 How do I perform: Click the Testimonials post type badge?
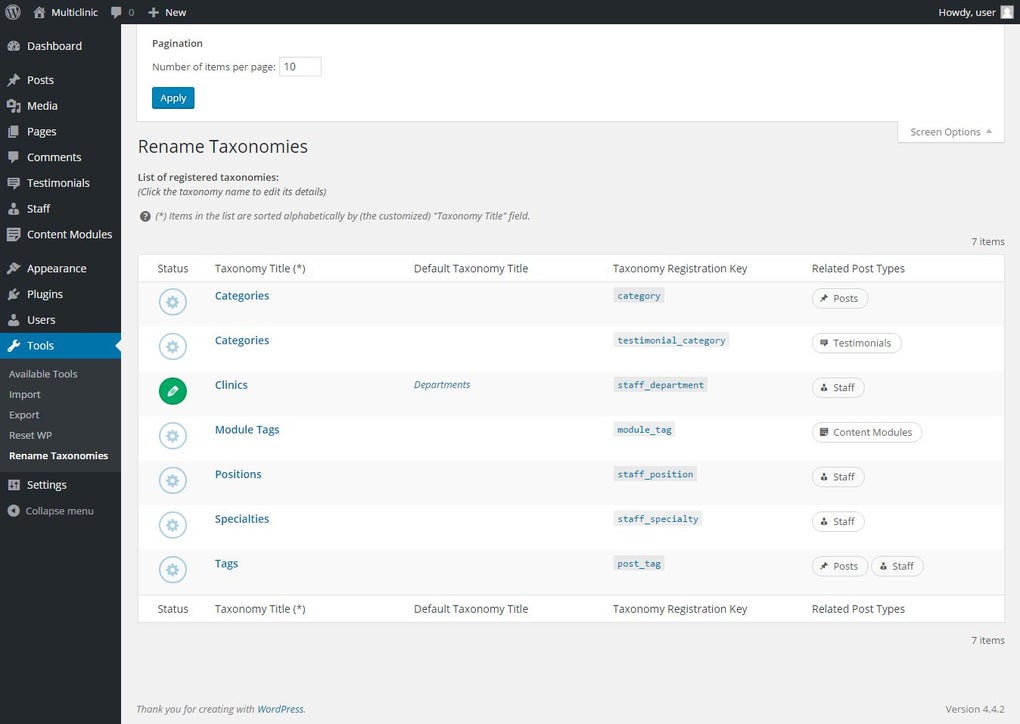[x=856, y=343]
